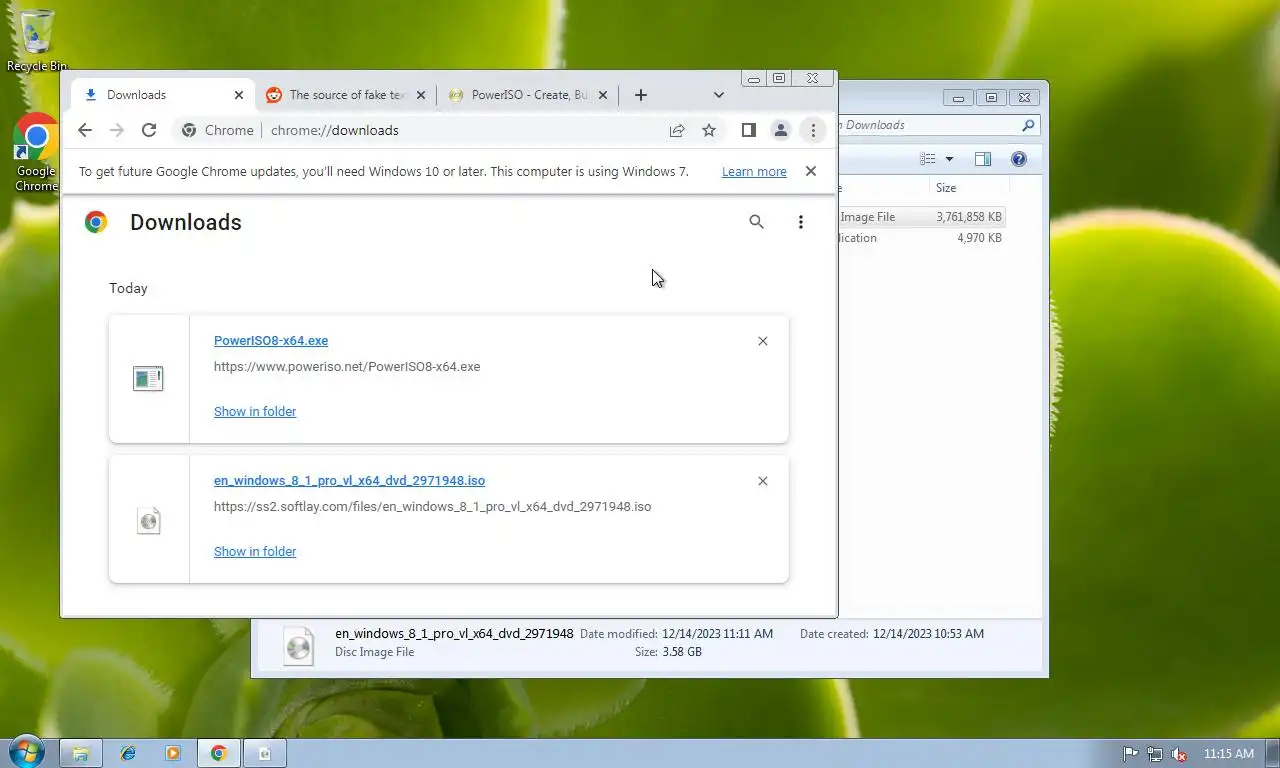Open a new tab with plus button
Viewport: 1280px width, 768px height.
point(641,95)
